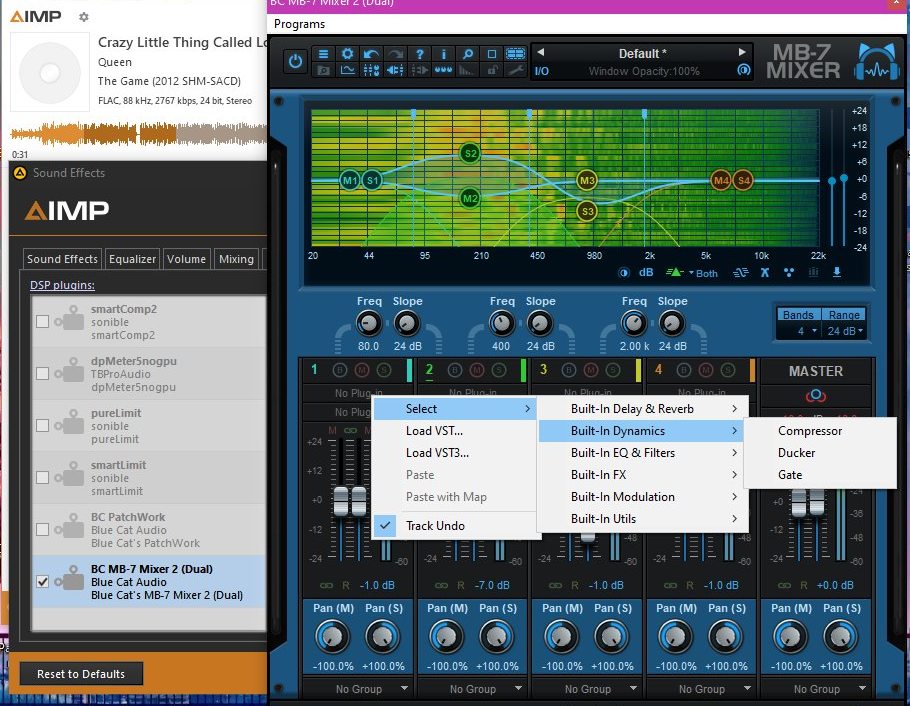Click the mixer faders icon in toolbar
Screen dimensions: 910x706
371,70
